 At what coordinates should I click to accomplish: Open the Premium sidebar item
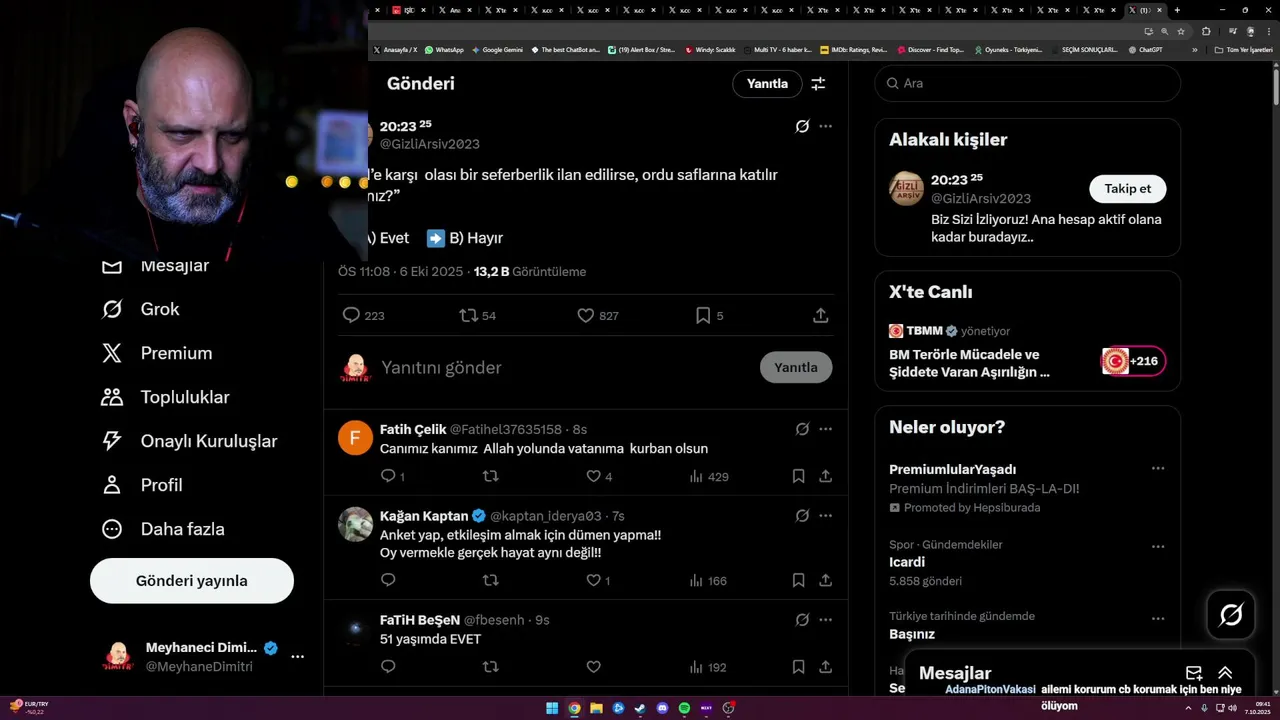click(x=157, y=353)
